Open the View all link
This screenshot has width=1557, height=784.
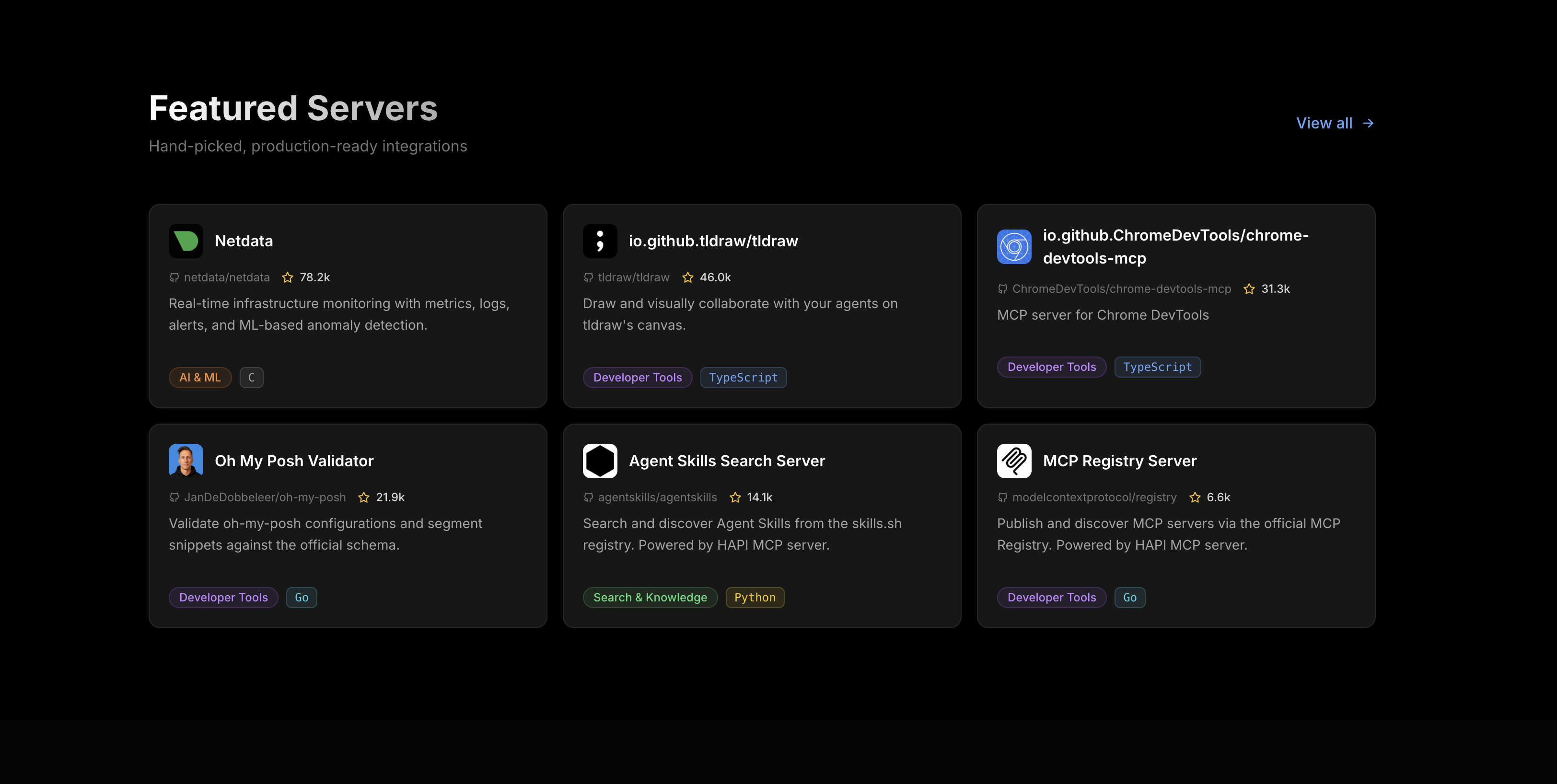1335,123
